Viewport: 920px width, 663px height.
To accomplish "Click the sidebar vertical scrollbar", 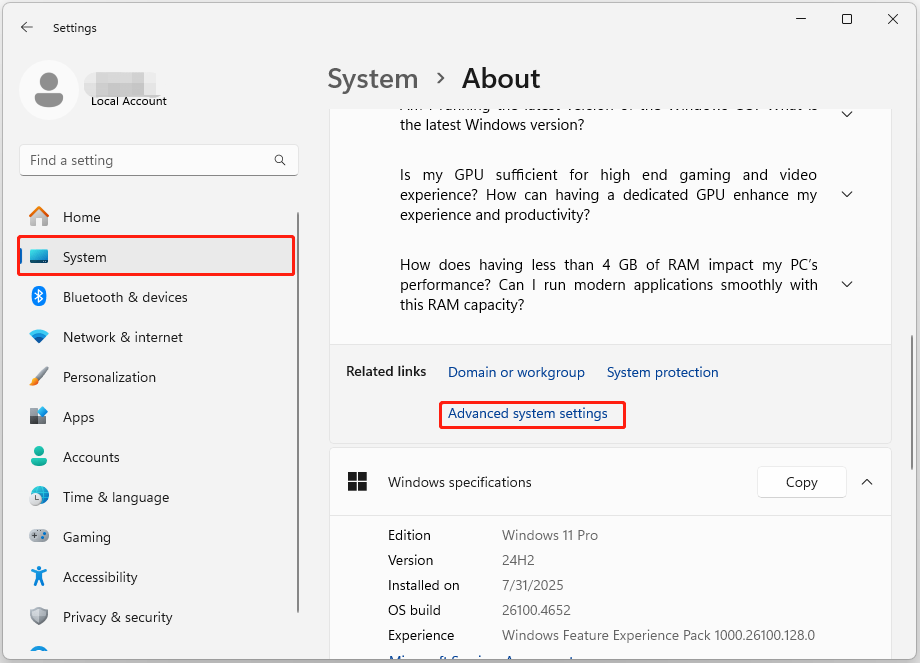I will tap(298, 412).
